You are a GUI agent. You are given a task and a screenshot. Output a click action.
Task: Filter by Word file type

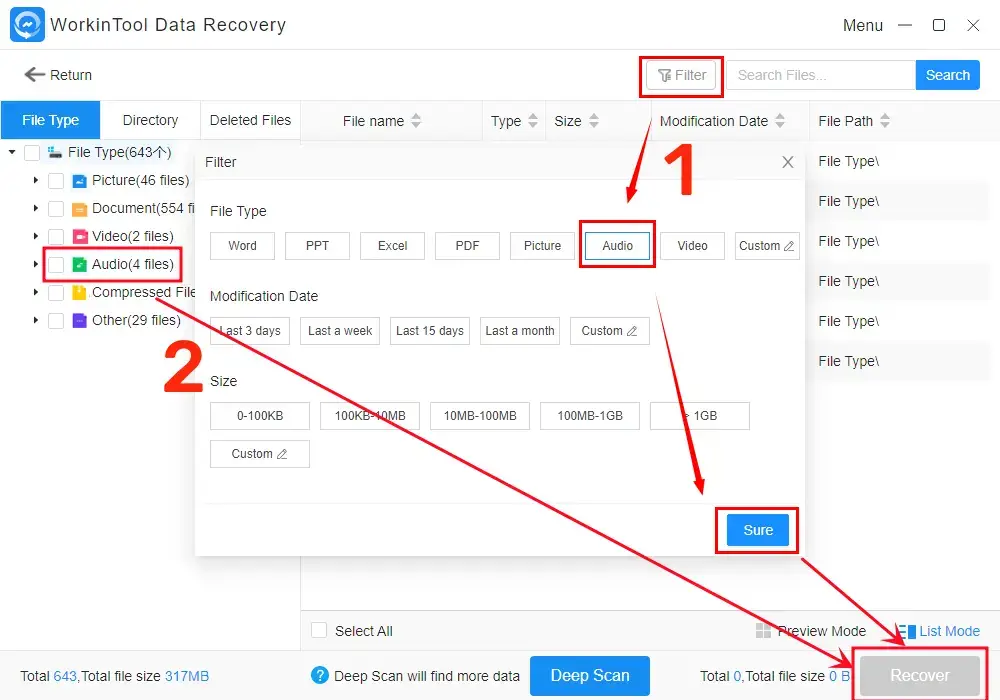(x=242, y=246)
